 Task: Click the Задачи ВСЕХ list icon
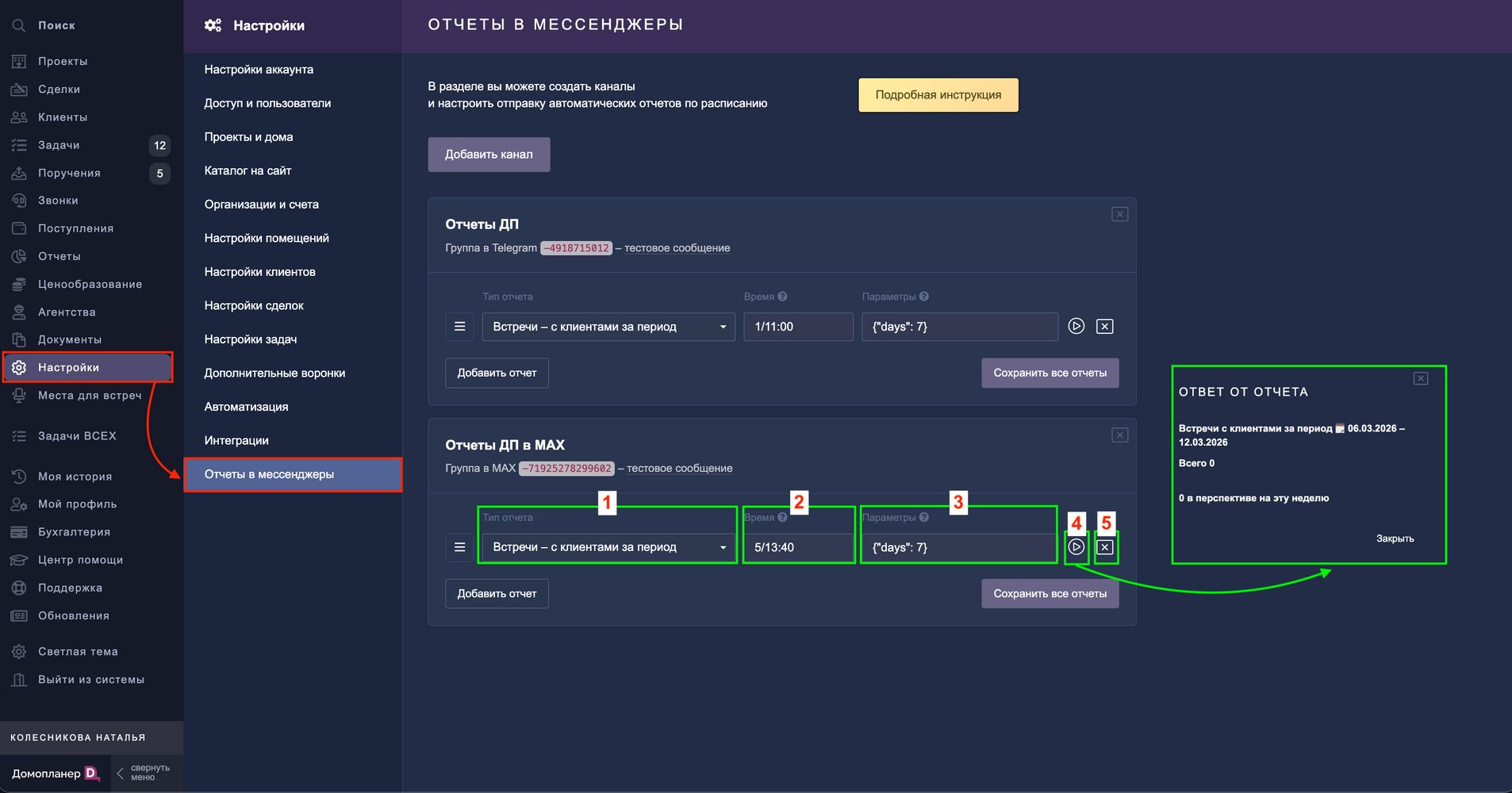tap(18, 435)
